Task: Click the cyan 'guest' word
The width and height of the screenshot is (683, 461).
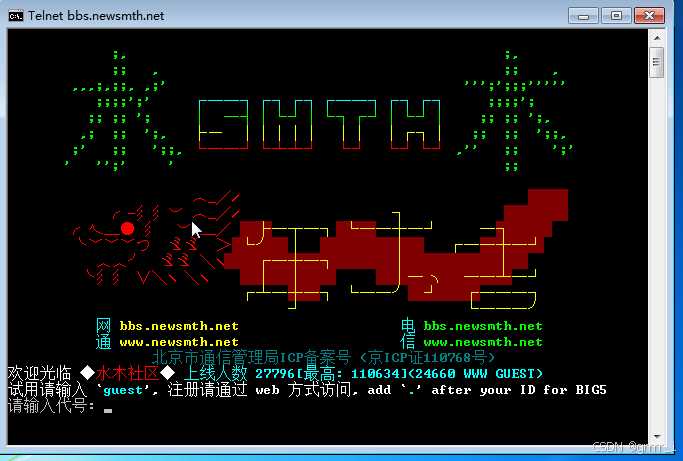Action: tap(123, 390)
